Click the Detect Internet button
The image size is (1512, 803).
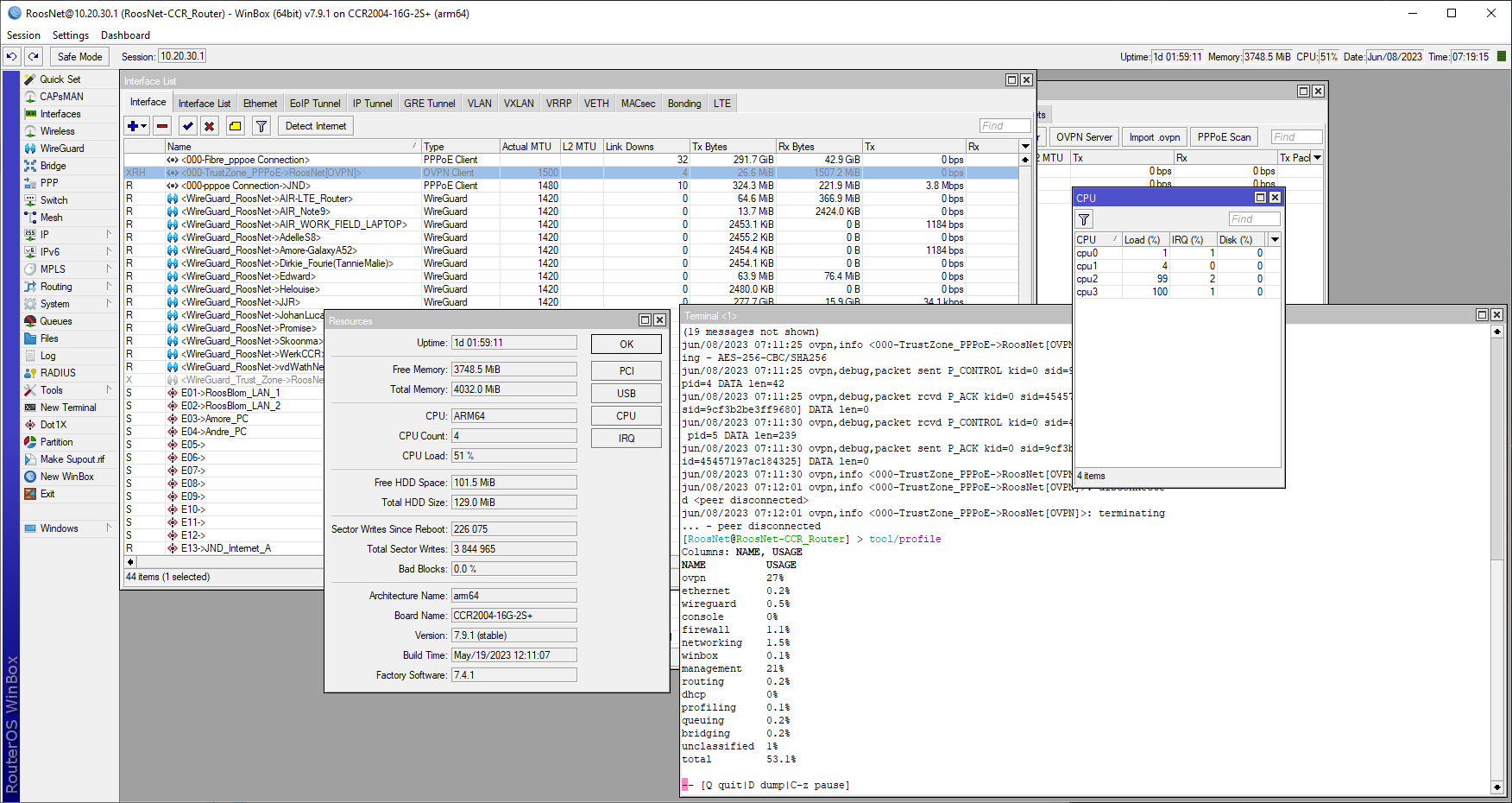315,125
